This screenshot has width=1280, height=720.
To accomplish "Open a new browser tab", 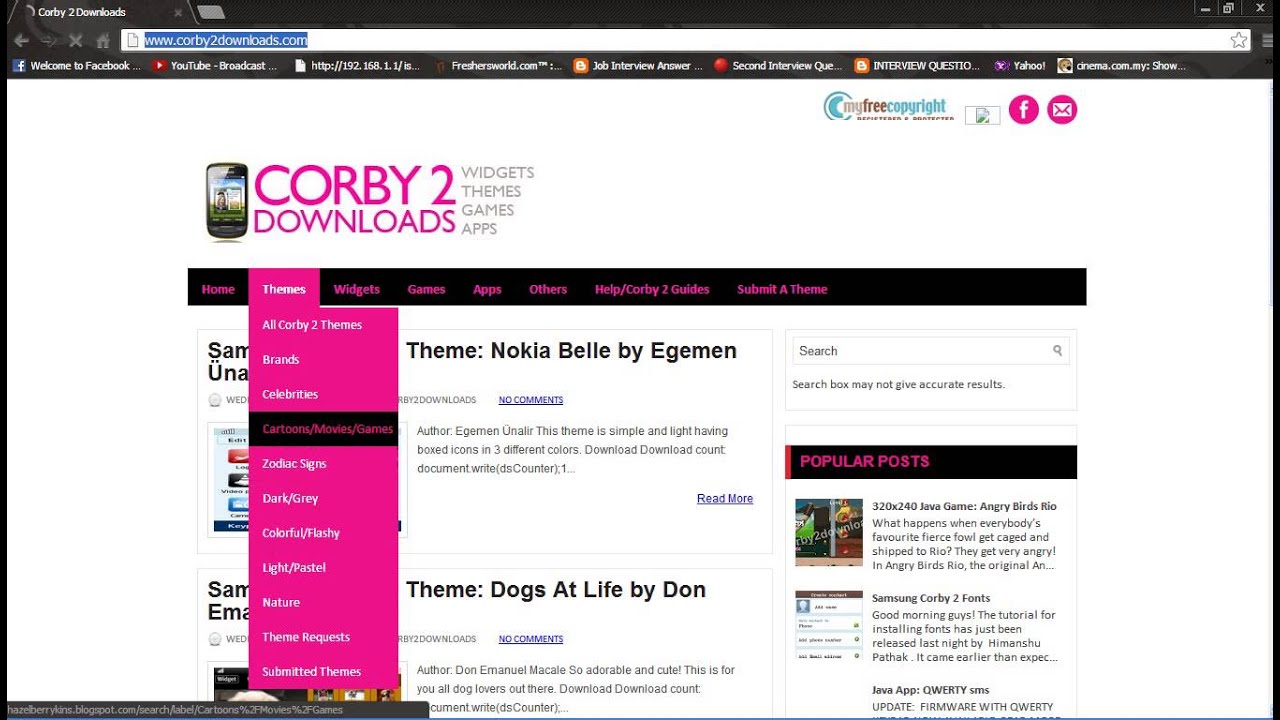I will click(x=210, y=12).
